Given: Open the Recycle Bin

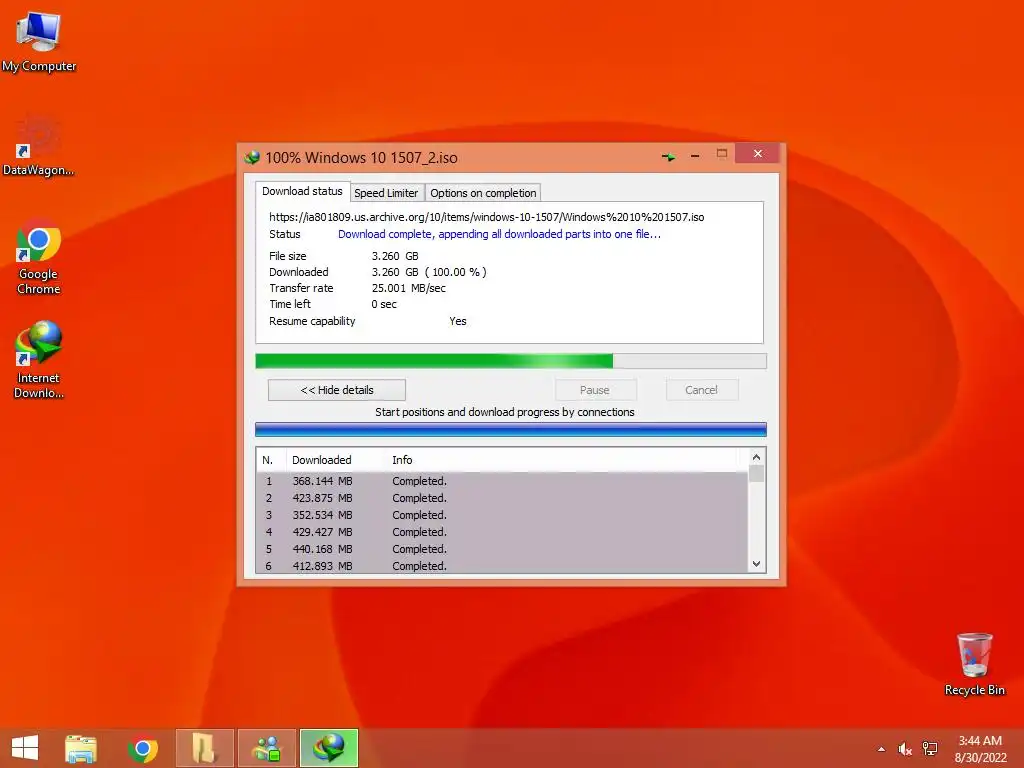Looking at the screenshot, I should point(974,664).
